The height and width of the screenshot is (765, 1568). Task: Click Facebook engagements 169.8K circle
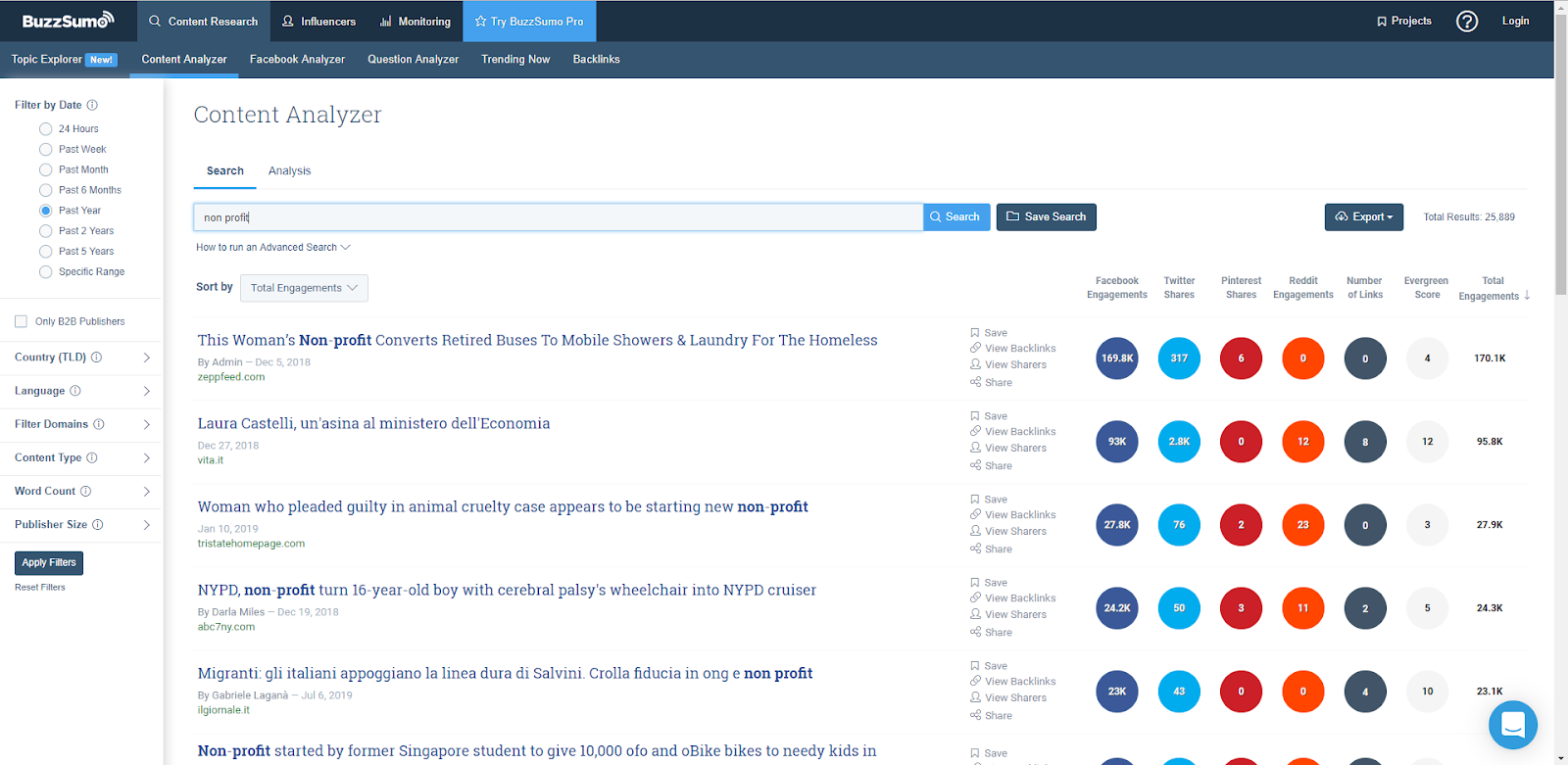point(1117,359)
